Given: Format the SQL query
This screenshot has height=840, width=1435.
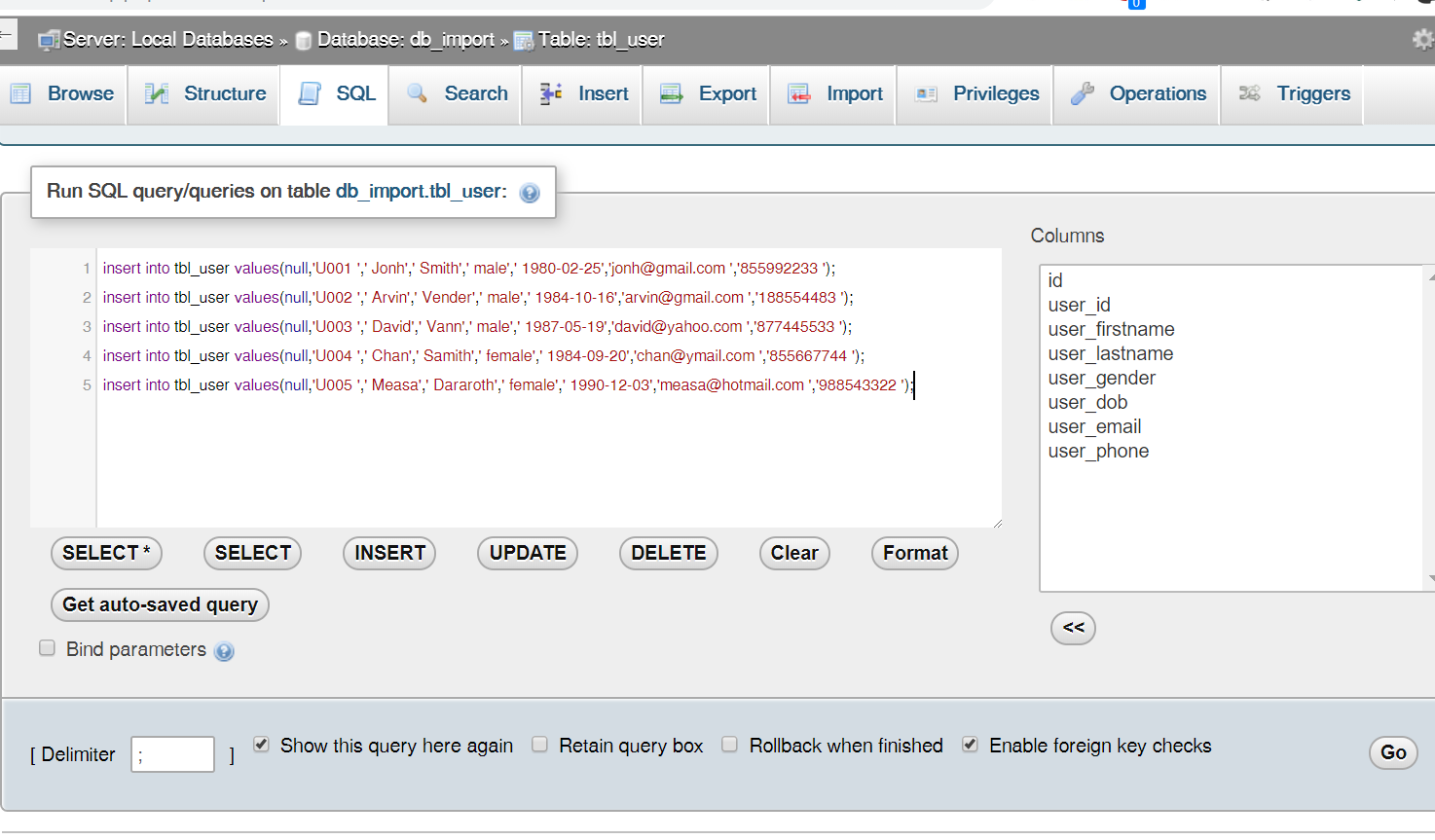Looking at the screenshot, I should tap(915, 553).
